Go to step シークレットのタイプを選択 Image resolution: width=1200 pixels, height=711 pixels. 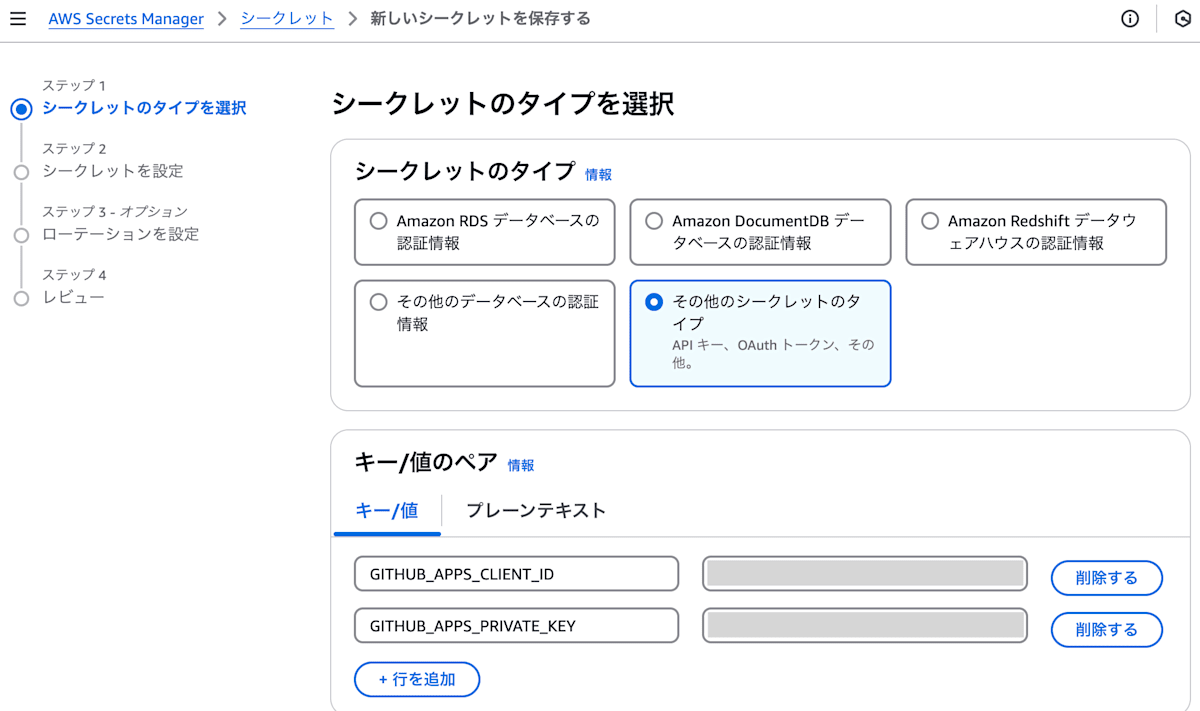click(144, 108)
